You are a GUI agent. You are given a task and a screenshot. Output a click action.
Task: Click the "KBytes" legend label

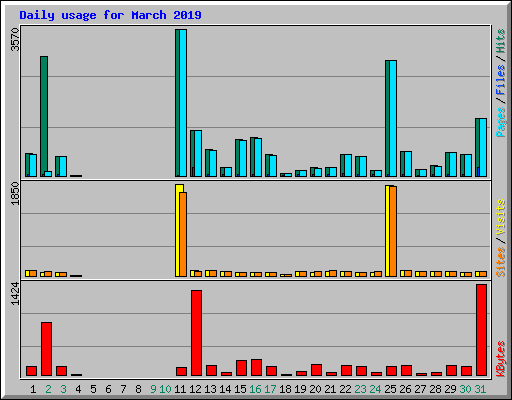tap(501, 359)
